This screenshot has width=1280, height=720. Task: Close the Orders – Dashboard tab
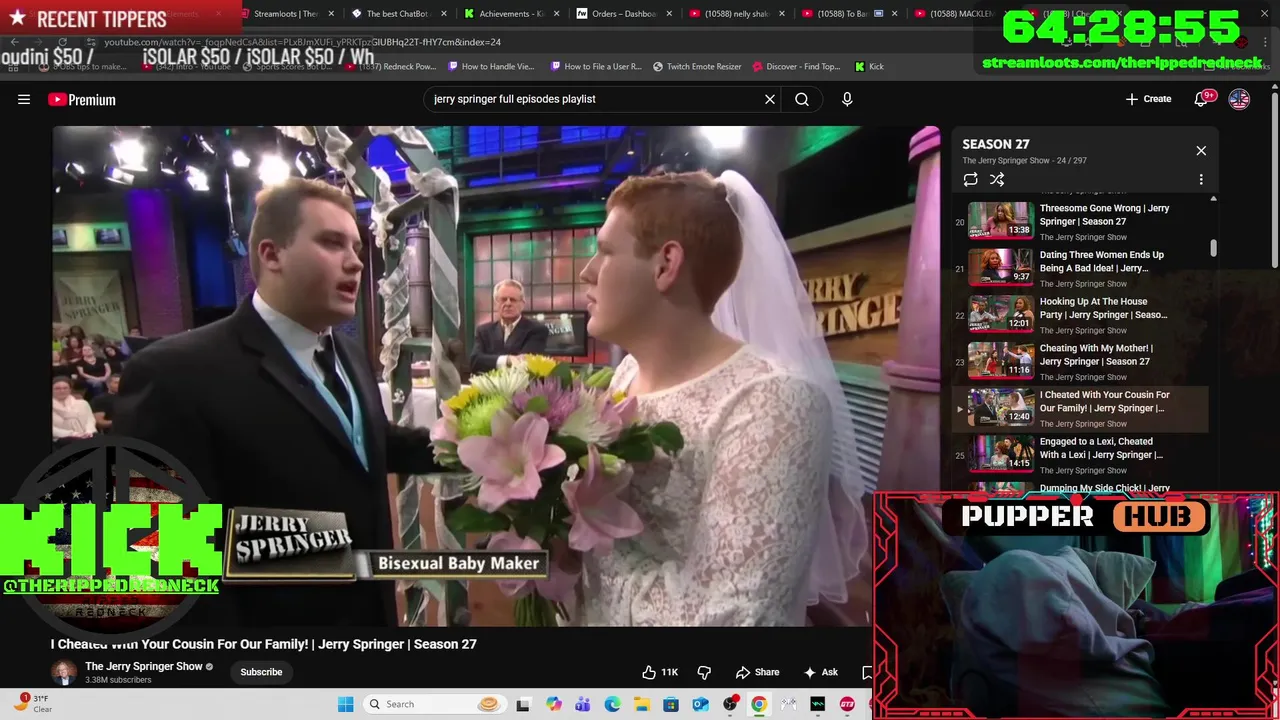(669, 14)
